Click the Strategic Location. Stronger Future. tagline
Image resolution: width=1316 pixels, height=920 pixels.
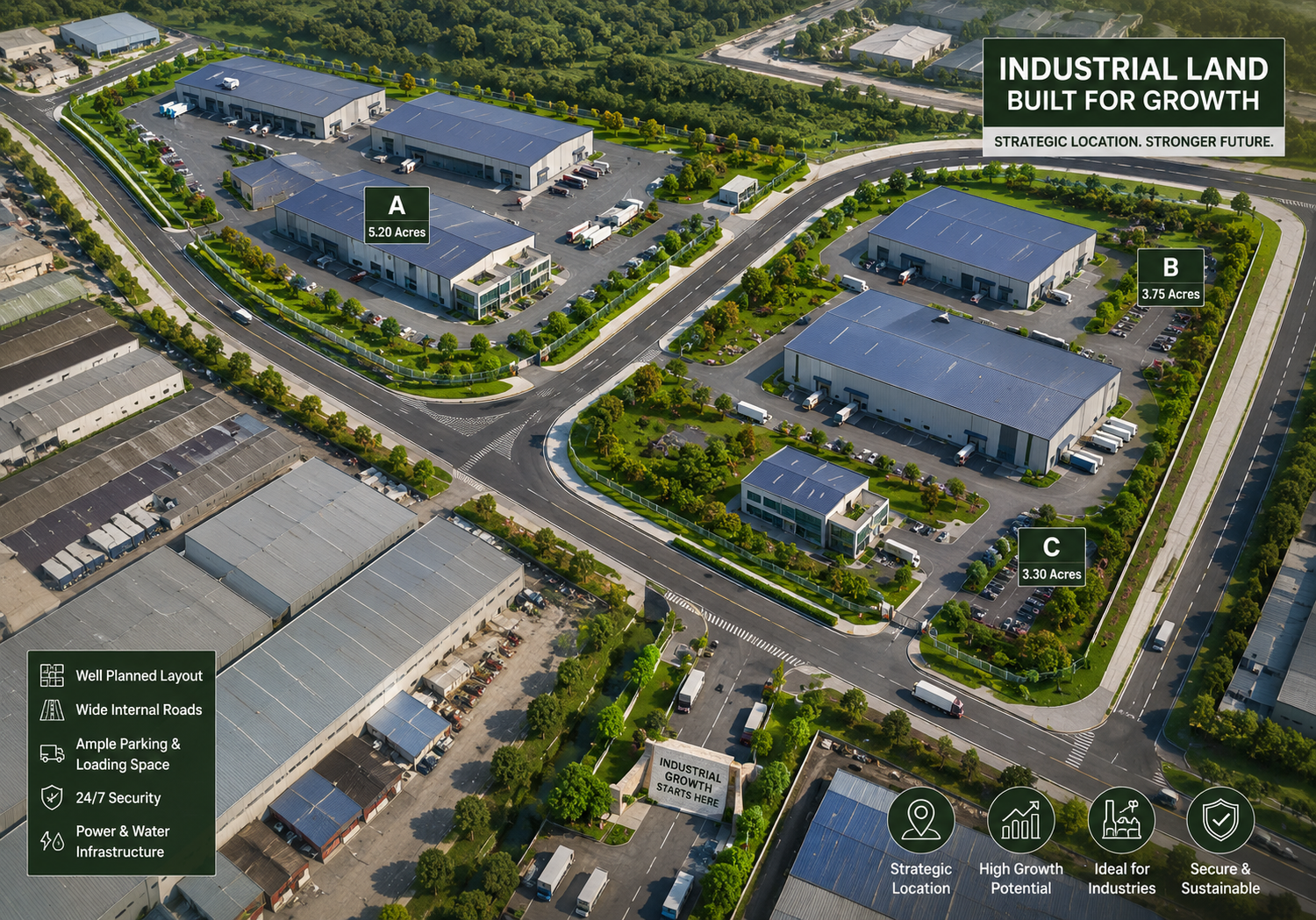point(1134,141)
